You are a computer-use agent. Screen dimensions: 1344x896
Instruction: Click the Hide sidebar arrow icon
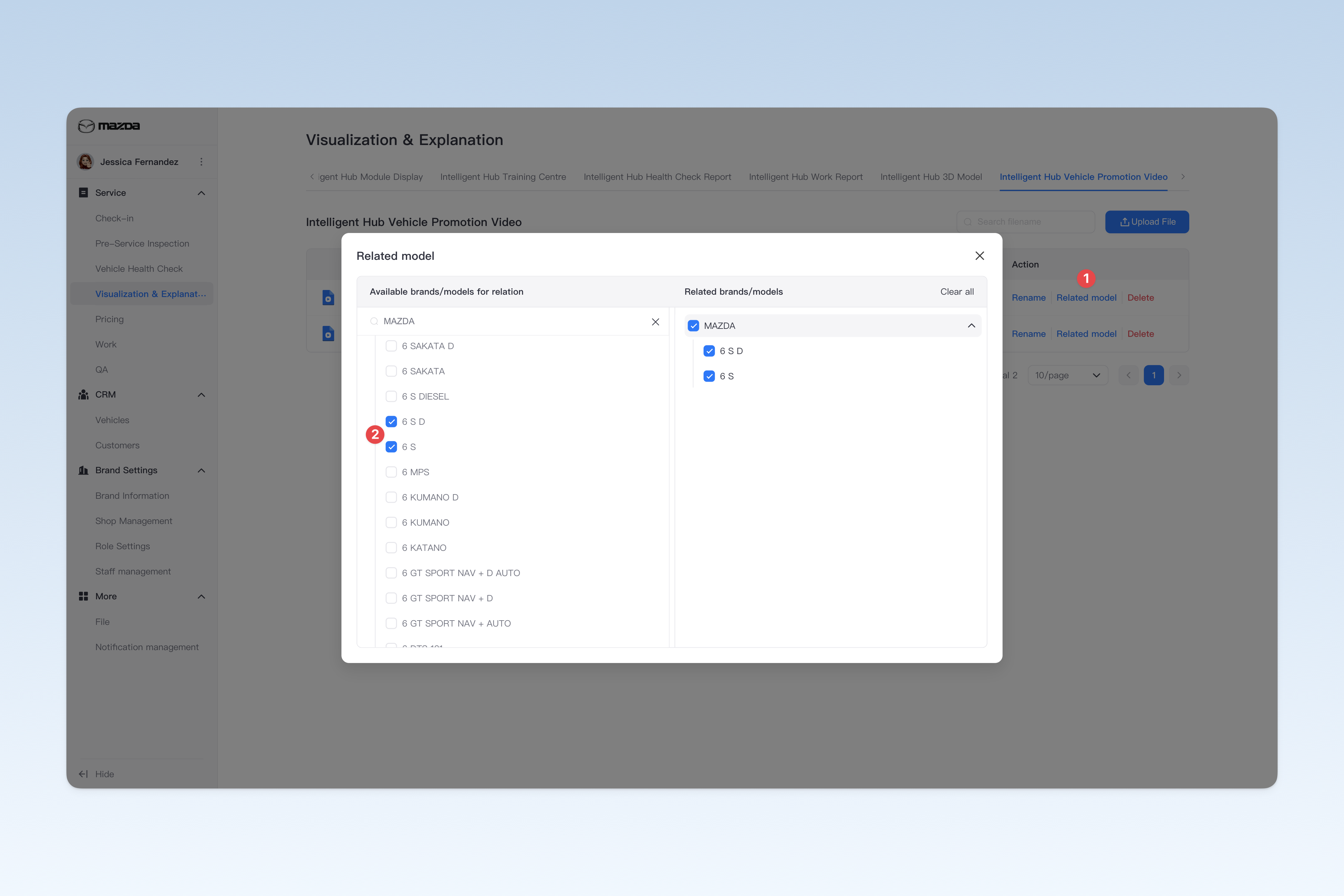(83, 774)
